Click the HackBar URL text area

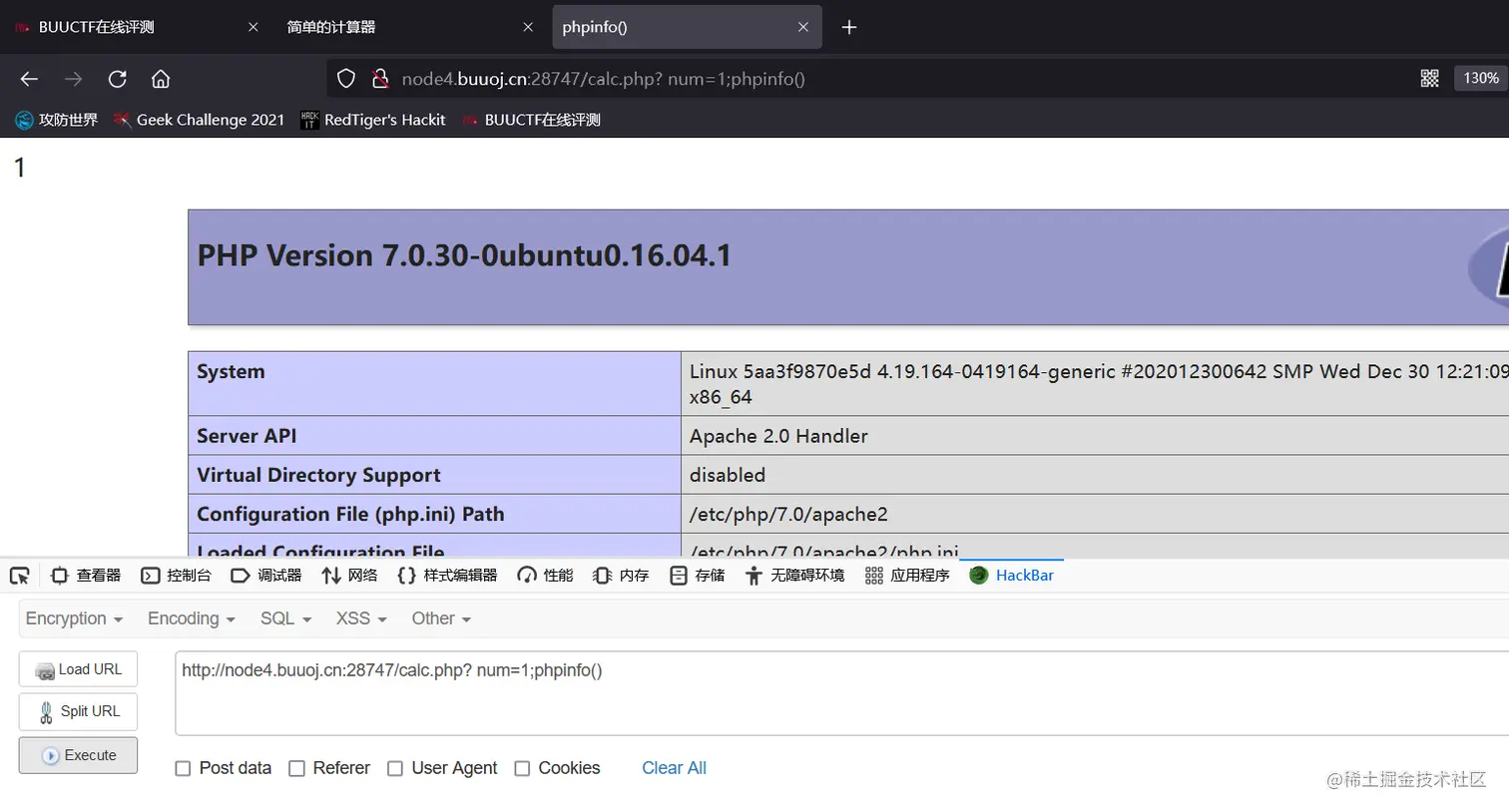click(841, 693)
